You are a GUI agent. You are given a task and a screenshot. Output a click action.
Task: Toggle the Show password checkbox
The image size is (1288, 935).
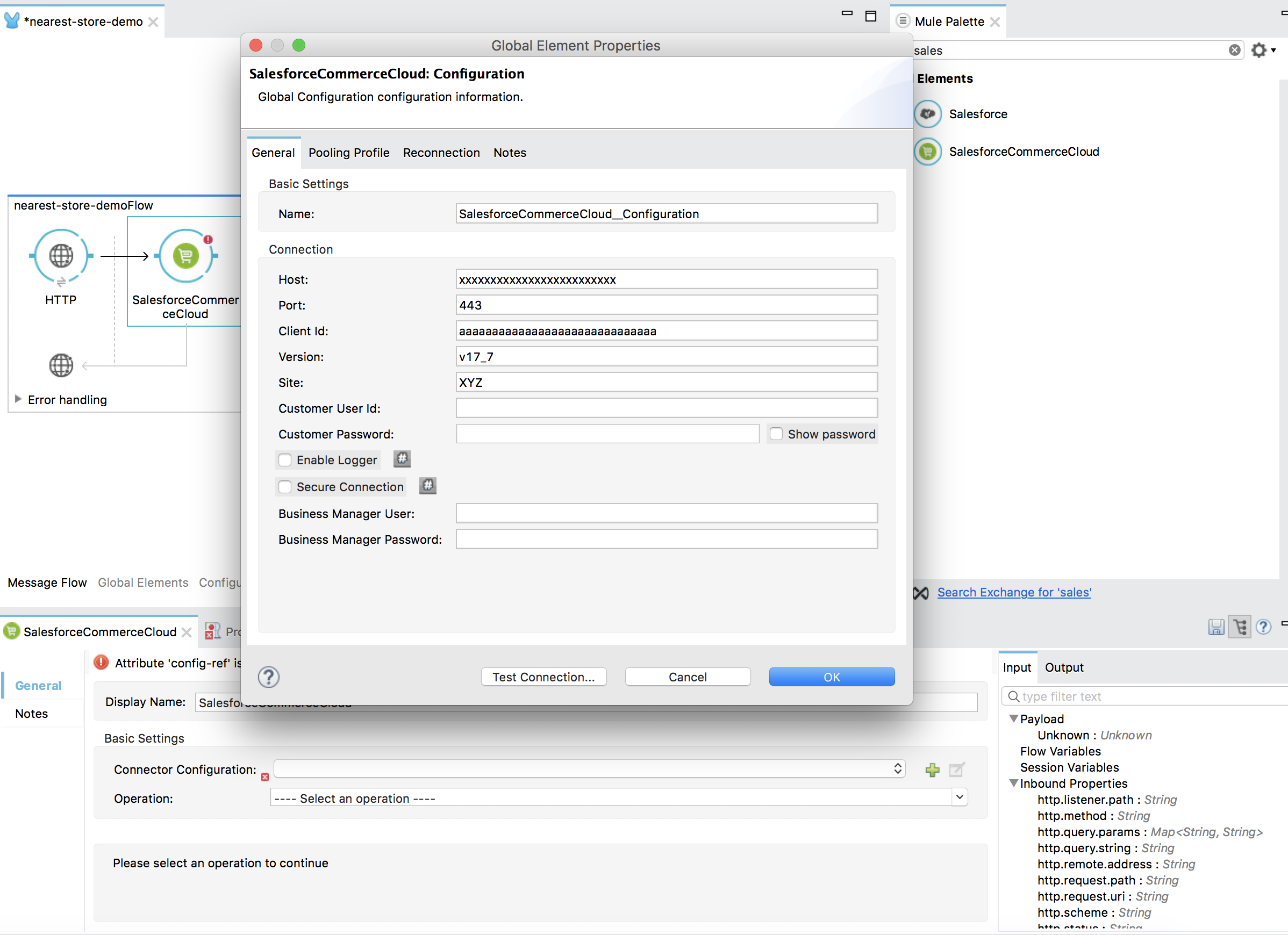(776, 434)
